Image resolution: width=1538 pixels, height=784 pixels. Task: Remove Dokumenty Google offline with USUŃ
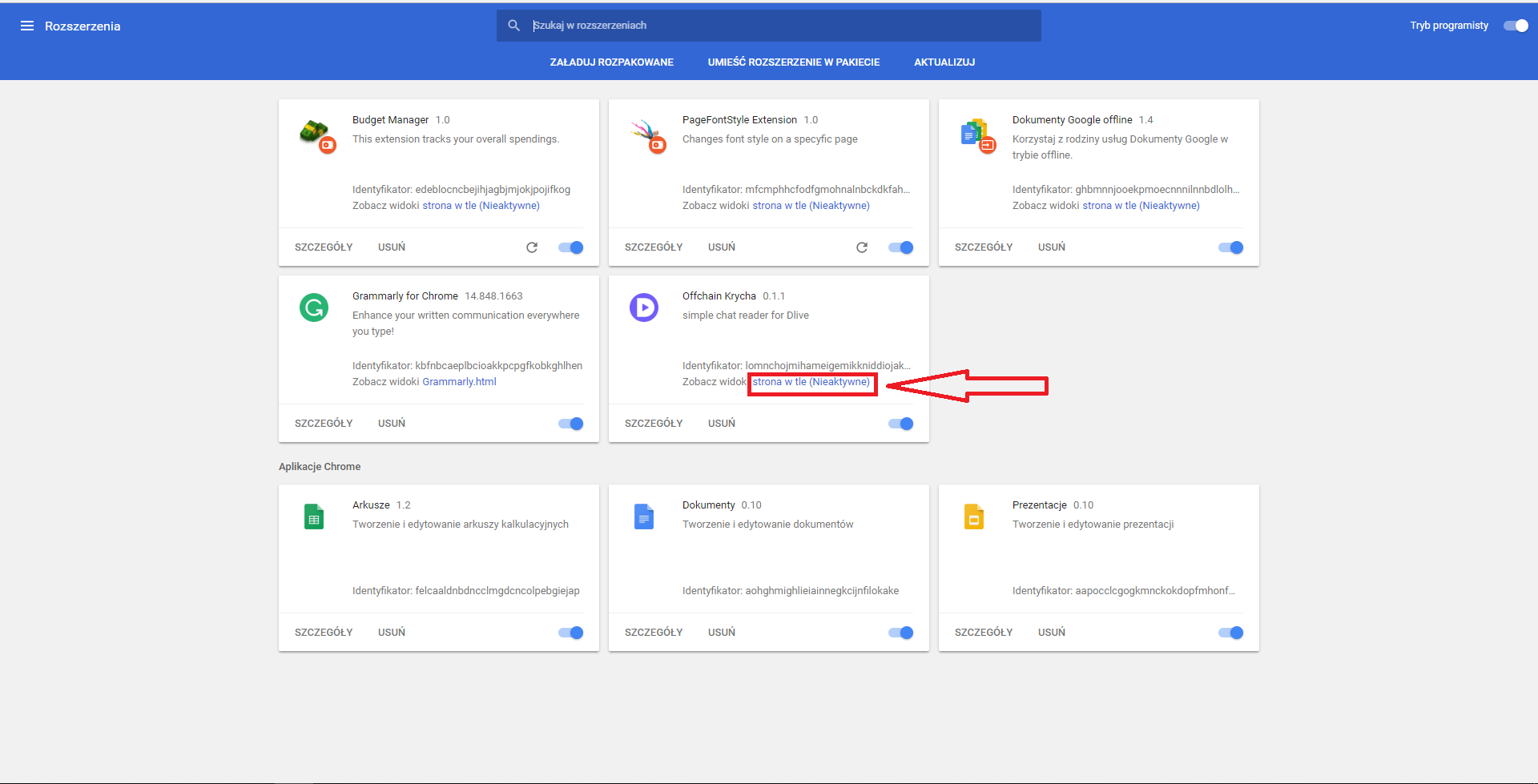tap(1052, 247)
